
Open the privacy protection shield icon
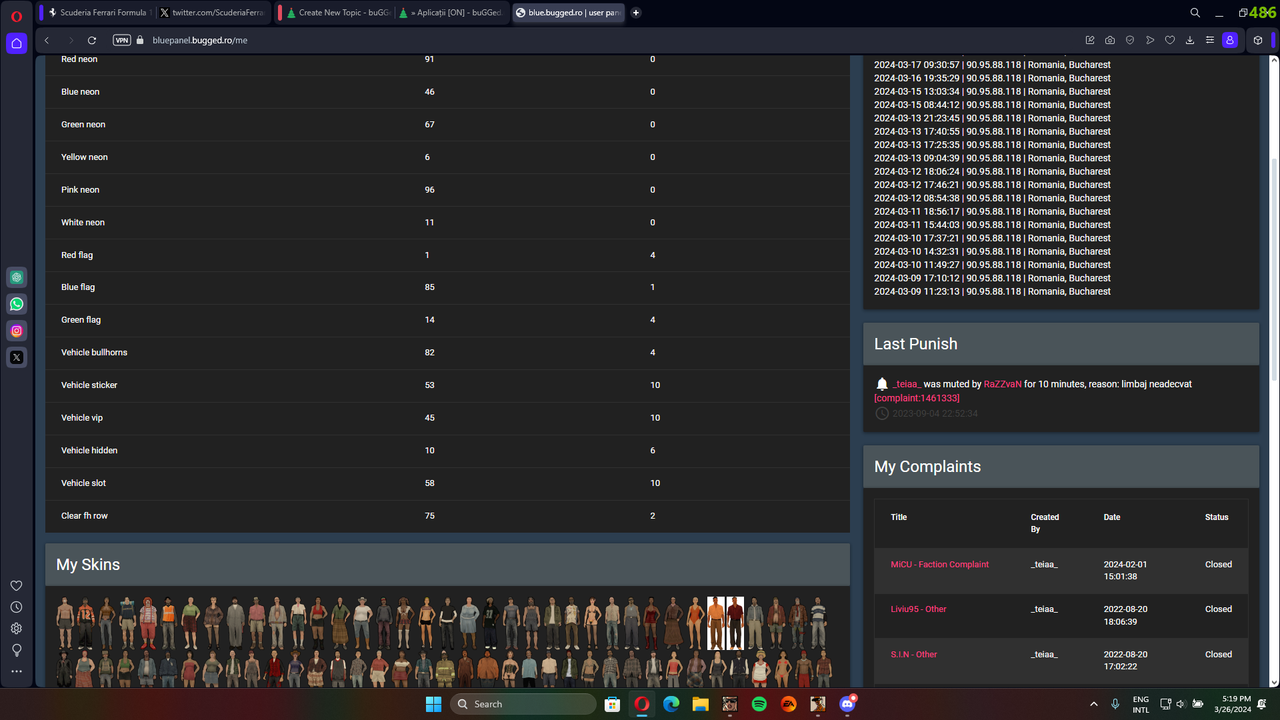coord(1130,40)
